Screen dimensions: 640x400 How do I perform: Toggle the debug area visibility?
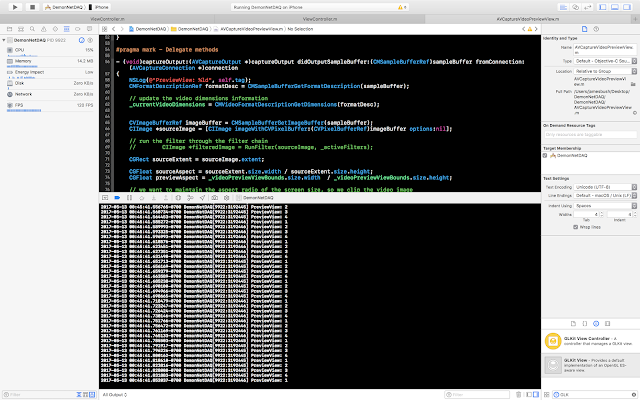tap(615, 7)
